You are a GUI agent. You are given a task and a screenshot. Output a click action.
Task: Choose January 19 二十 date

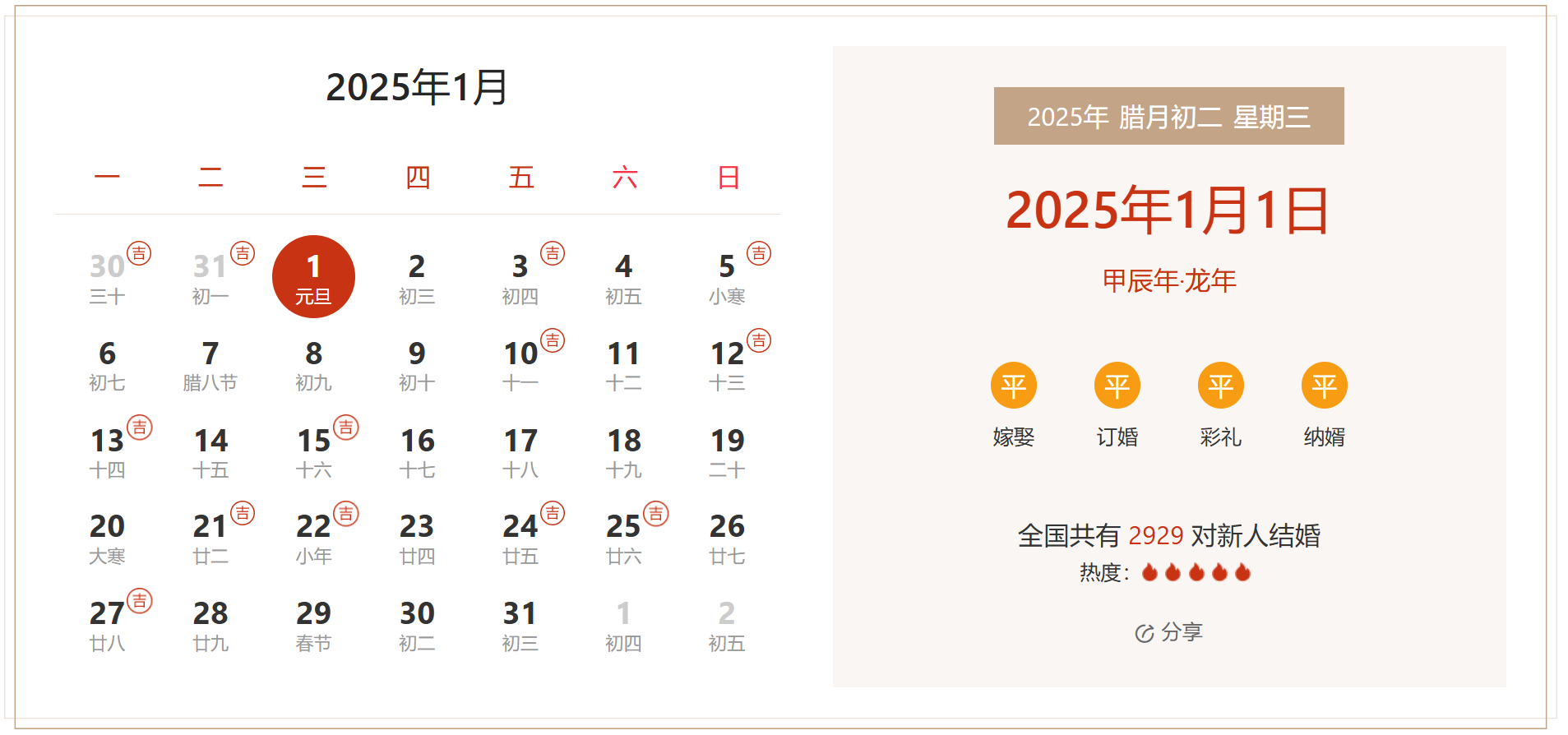coord(727,453)
